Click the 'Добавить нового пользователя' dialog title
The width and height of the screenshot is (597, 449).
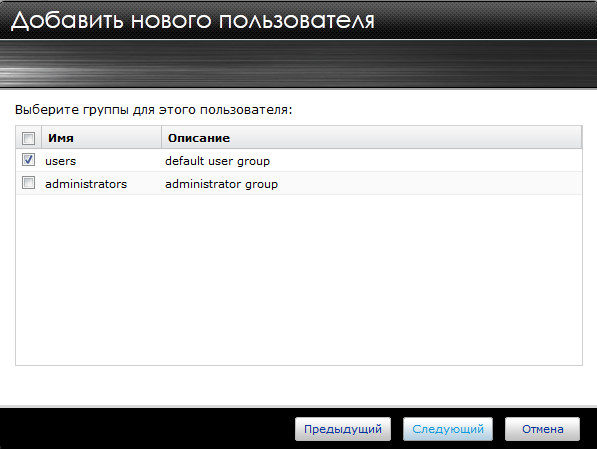tap(193, 20)
